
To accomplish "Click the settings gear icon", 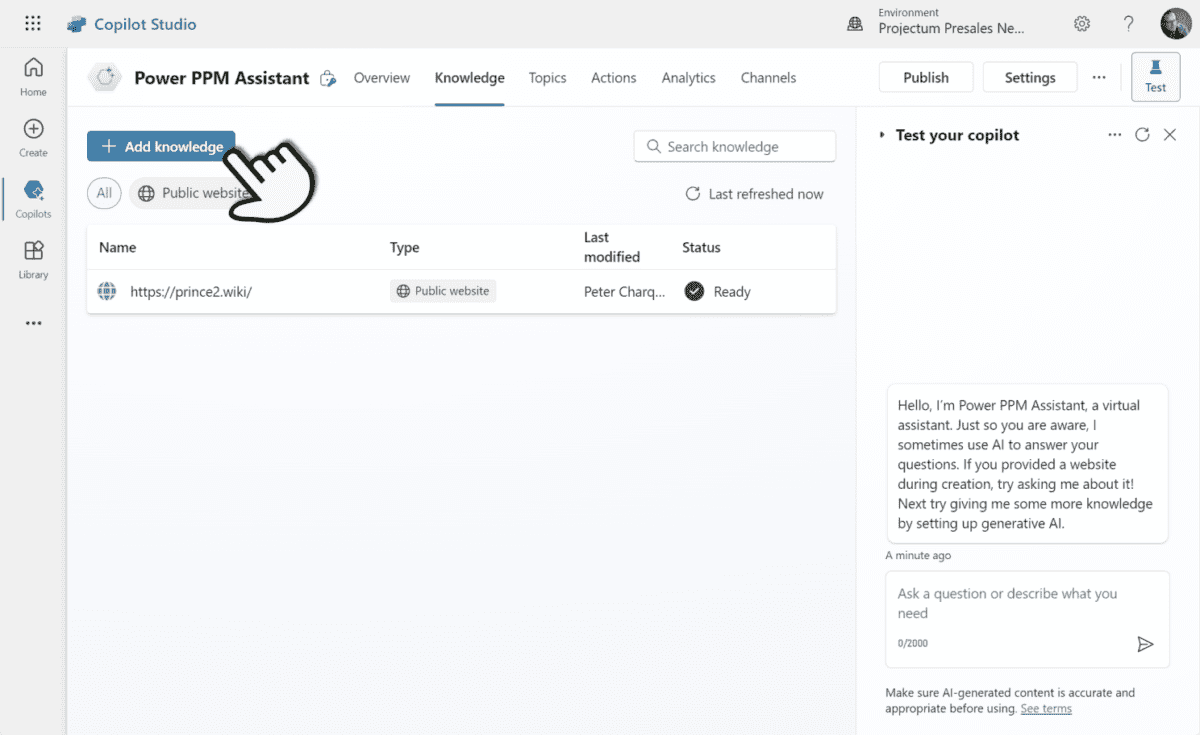I will point(1082,24).
